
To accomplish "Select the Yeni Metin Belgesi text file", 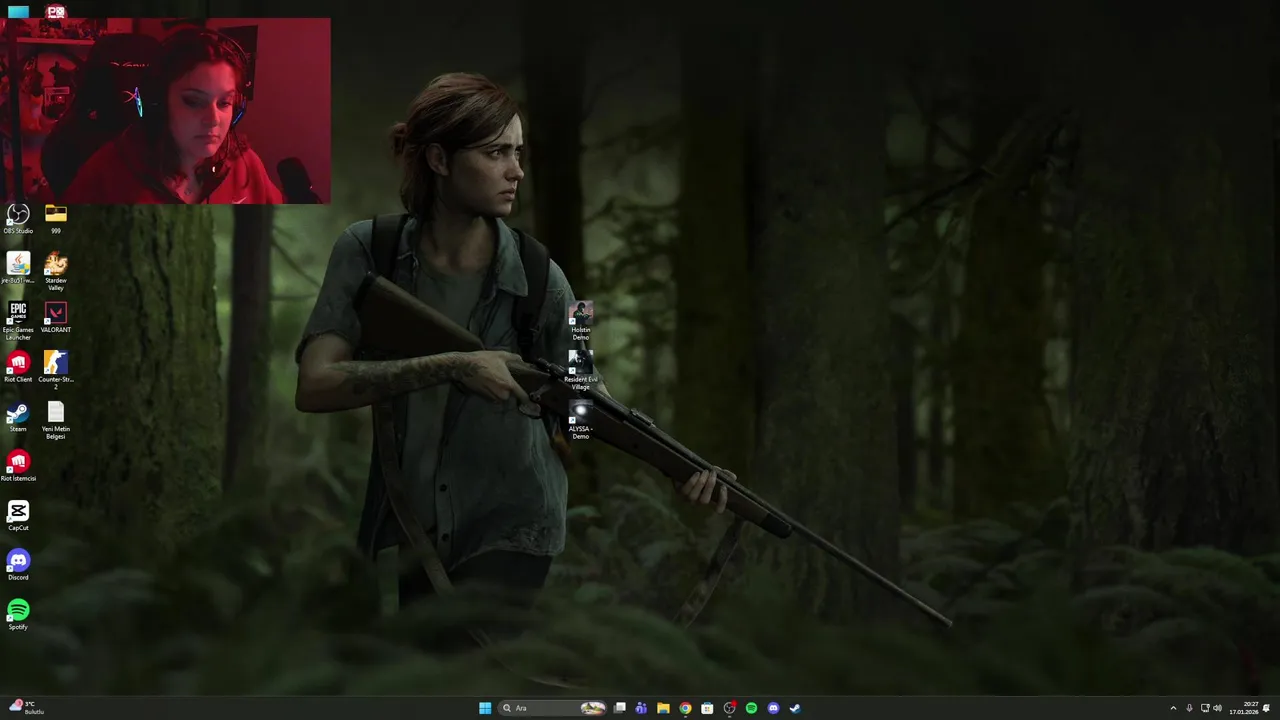I will click(x=56, y=421).
